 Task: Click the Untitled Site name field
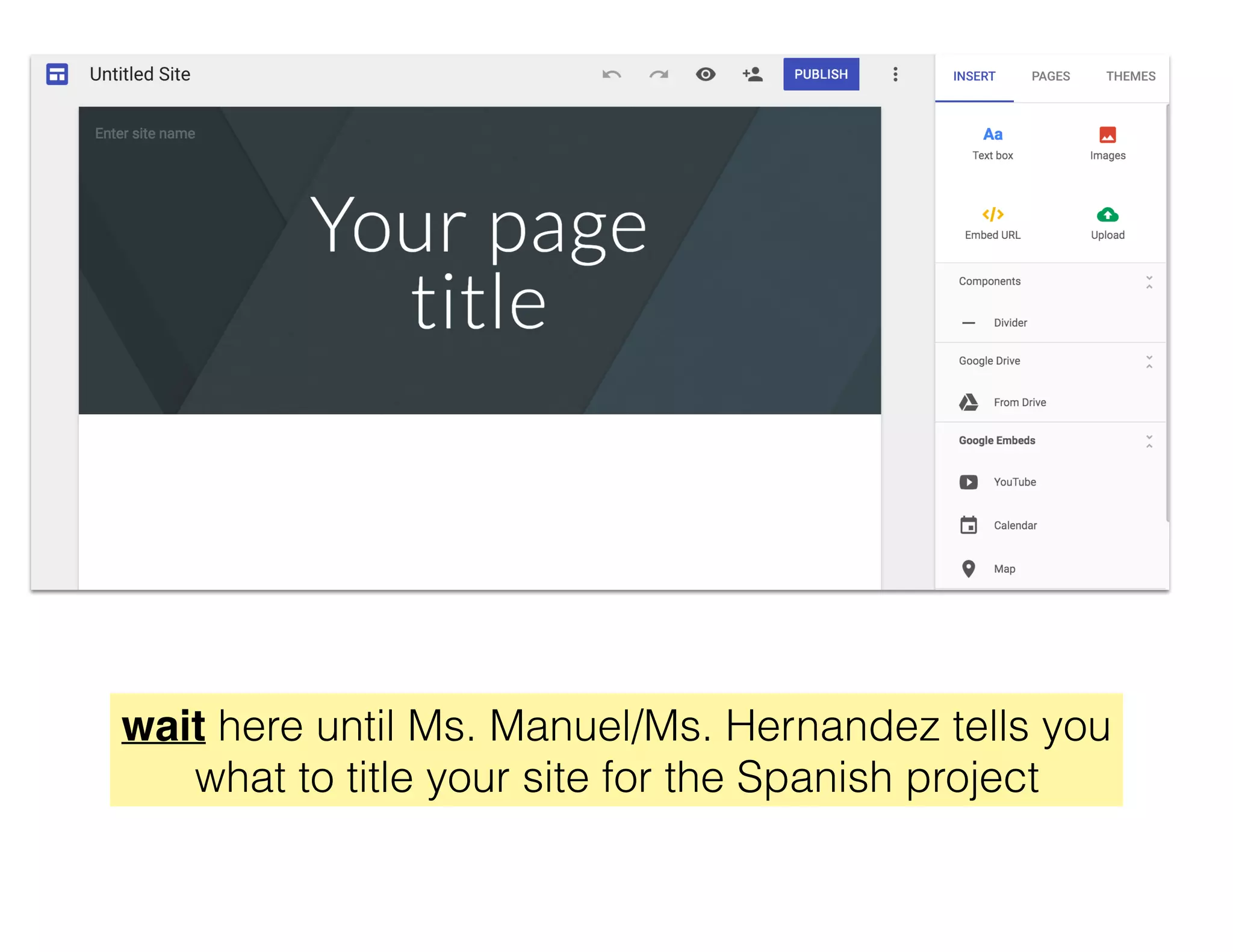pos(140,74)
